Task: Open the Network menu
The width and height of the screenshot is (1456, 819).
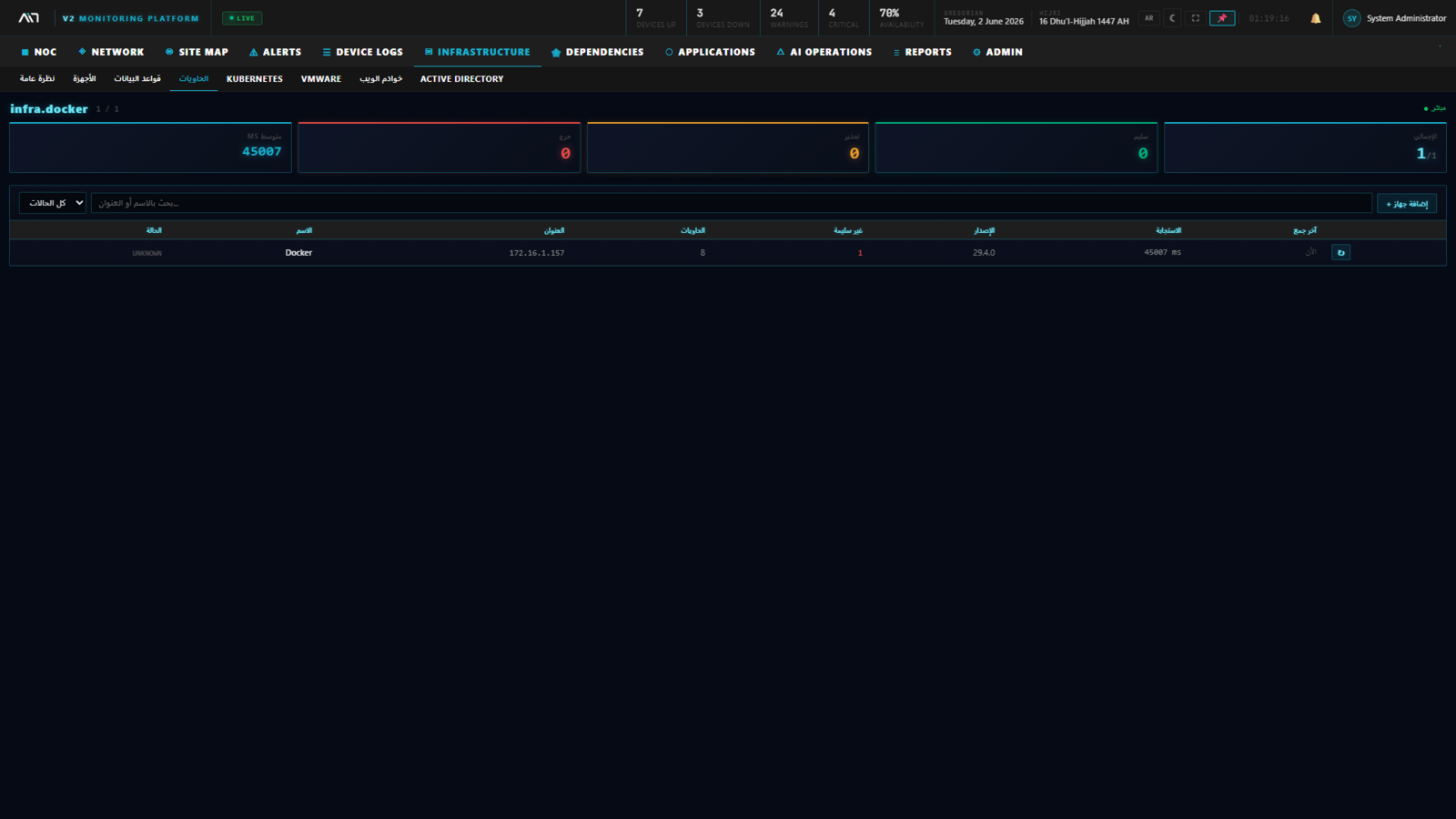Action: tap(111, 52)
